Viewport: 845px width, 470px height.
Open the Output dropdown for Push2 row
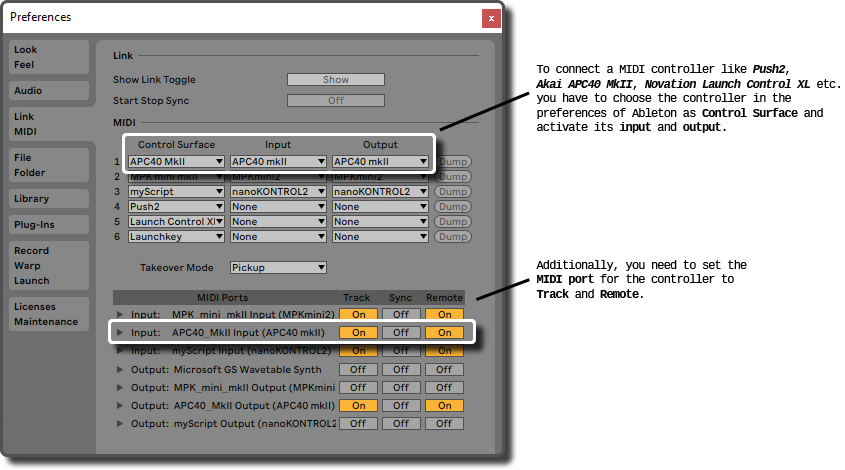click(380, 206)
